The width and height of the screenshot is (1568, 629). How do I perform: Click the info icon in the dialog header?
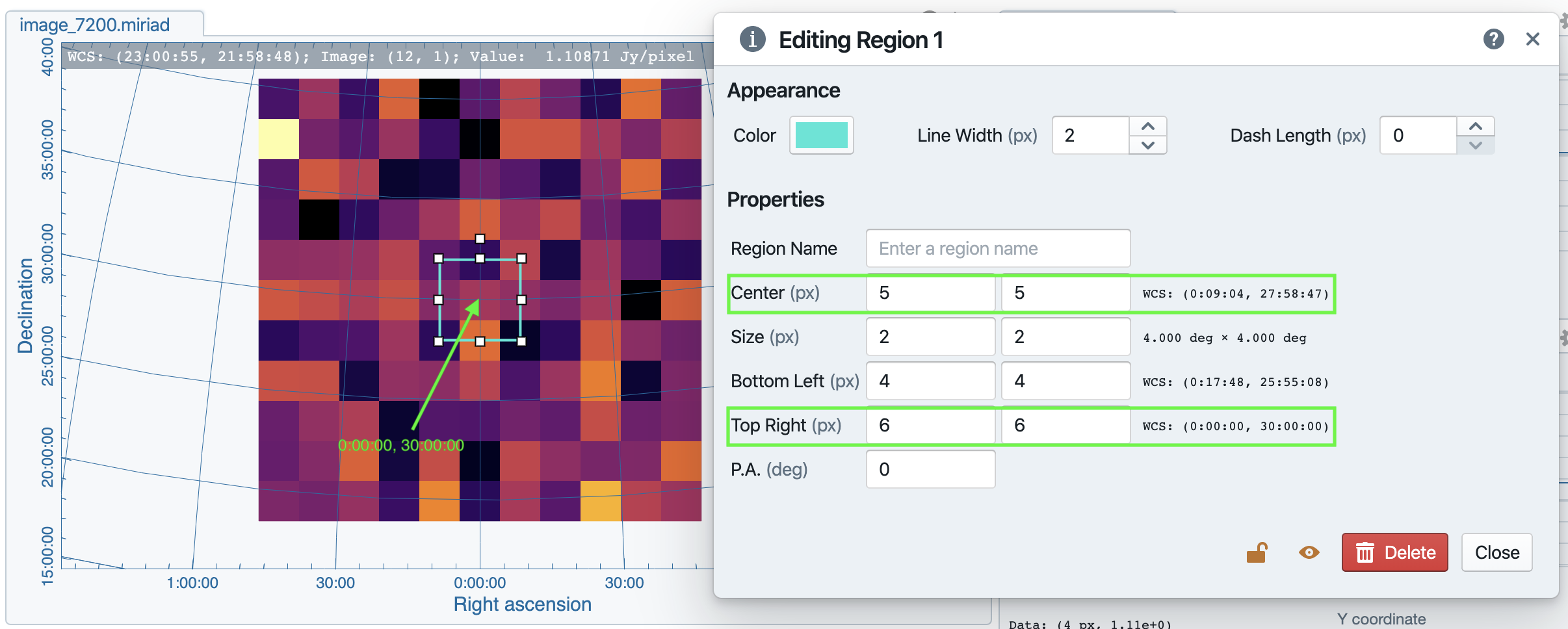pyautogui.click(x=752, y=38)
